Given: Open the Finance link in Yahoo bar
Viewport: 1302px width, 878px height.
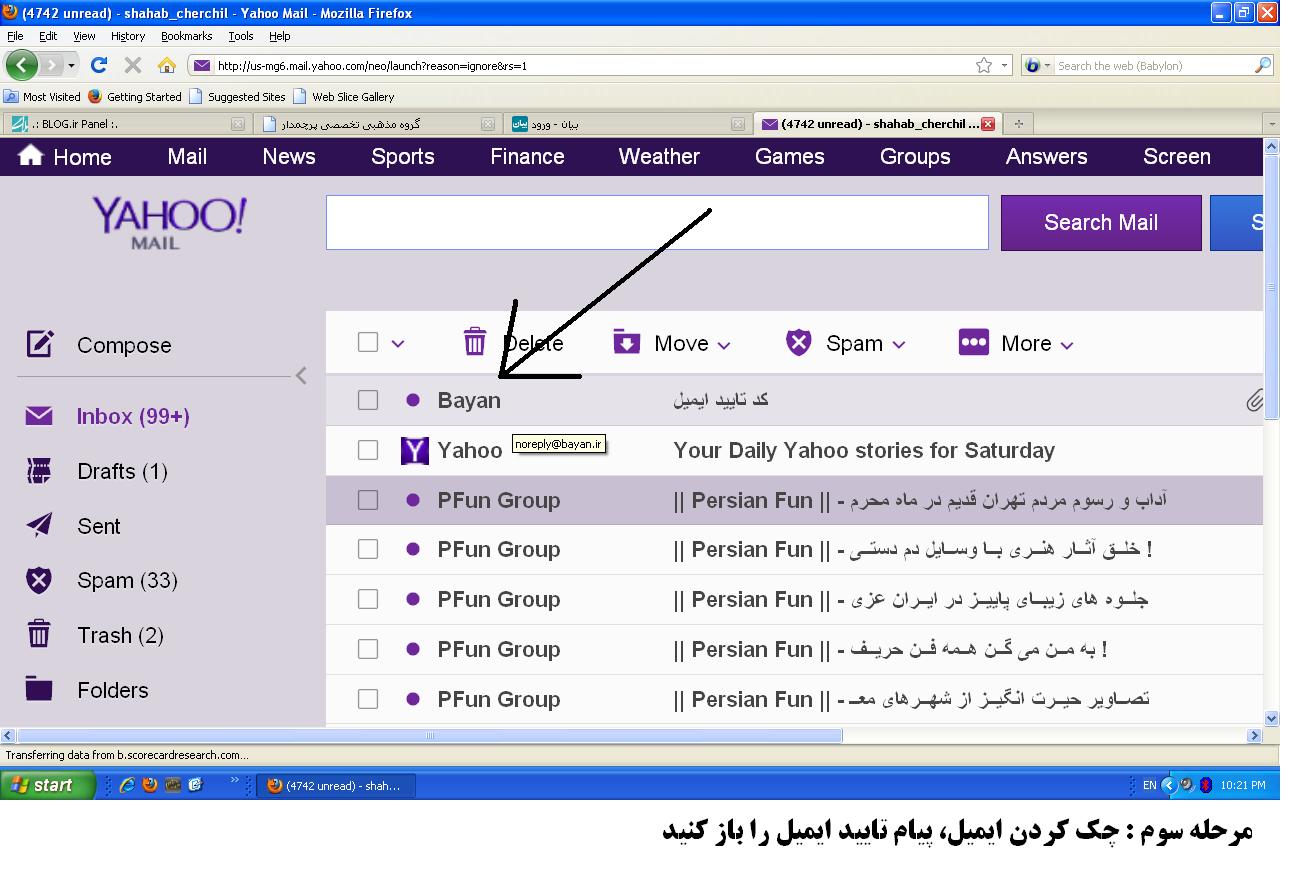Looking at the screenshot, I should point(527,156).
